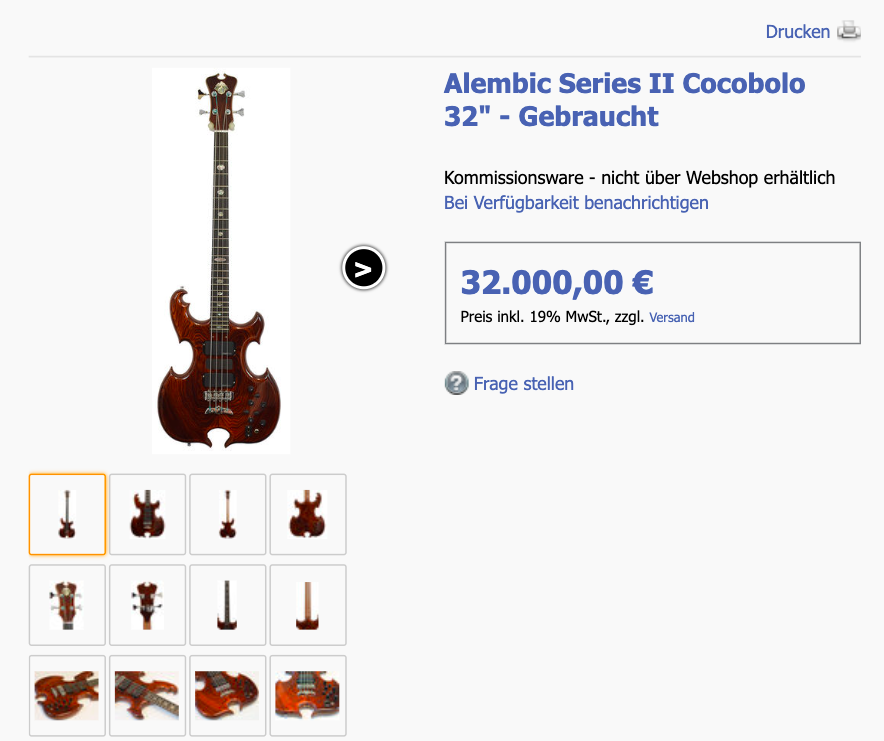Viewport: 884px width, 741px height.
Task: Click the question mark icon beside Frage stellen
Action: point(456,383)
